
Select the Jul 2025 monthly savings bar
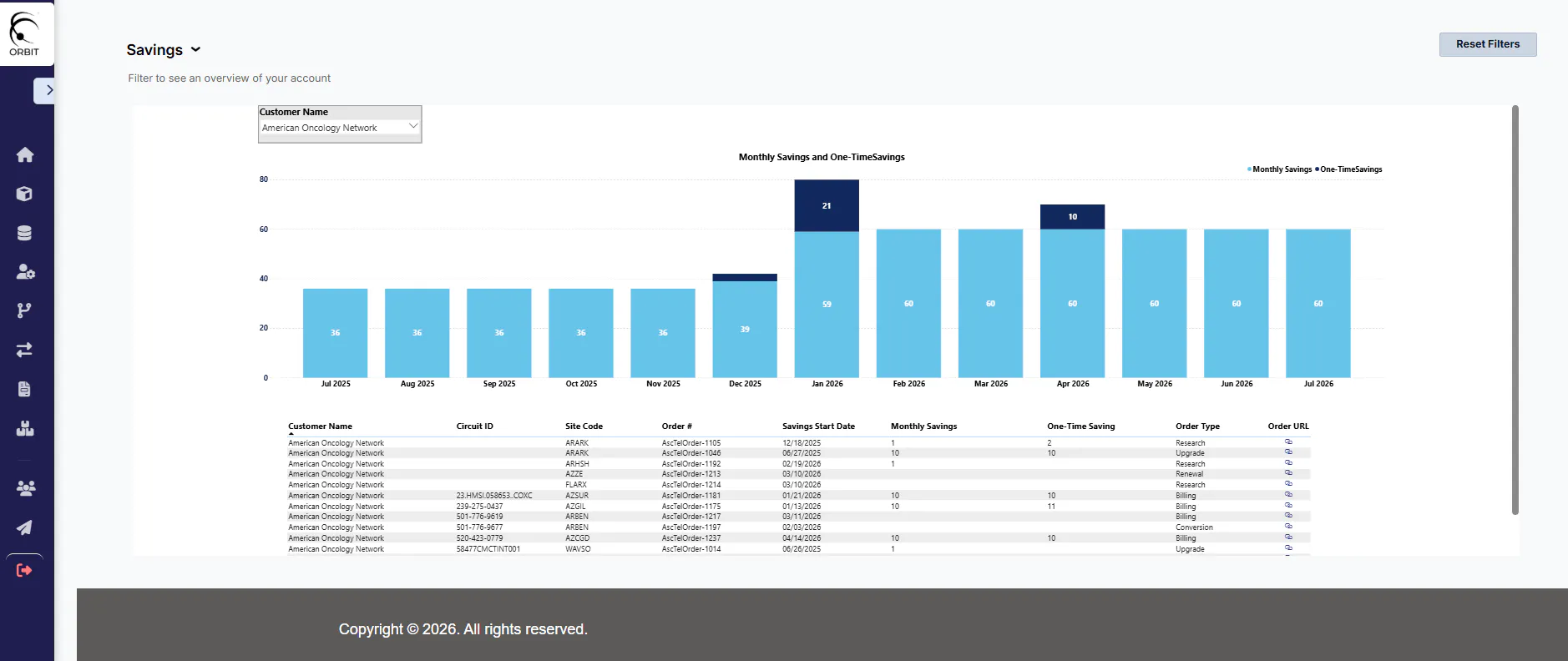point(335,333)
